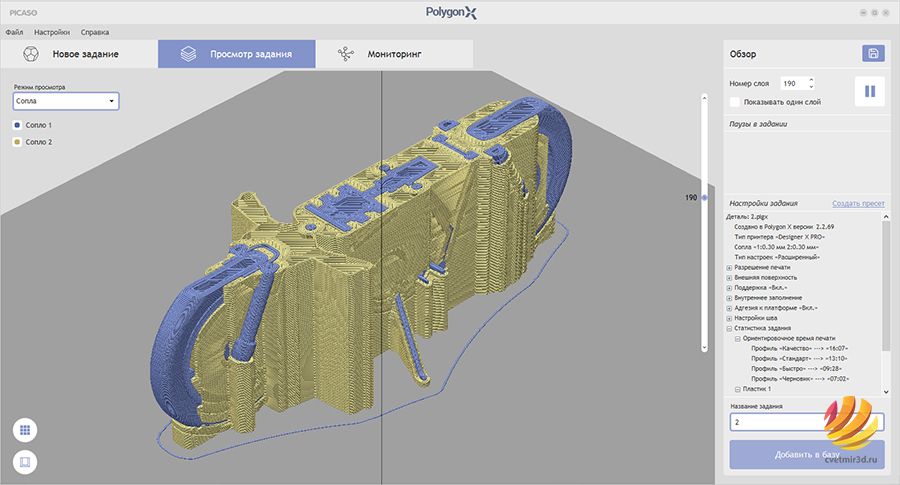The width and height of the screenshot is (900, 485).
Task: Expand Настройки шва settings node
Action: pyautogui.click(x=730, y=319)
